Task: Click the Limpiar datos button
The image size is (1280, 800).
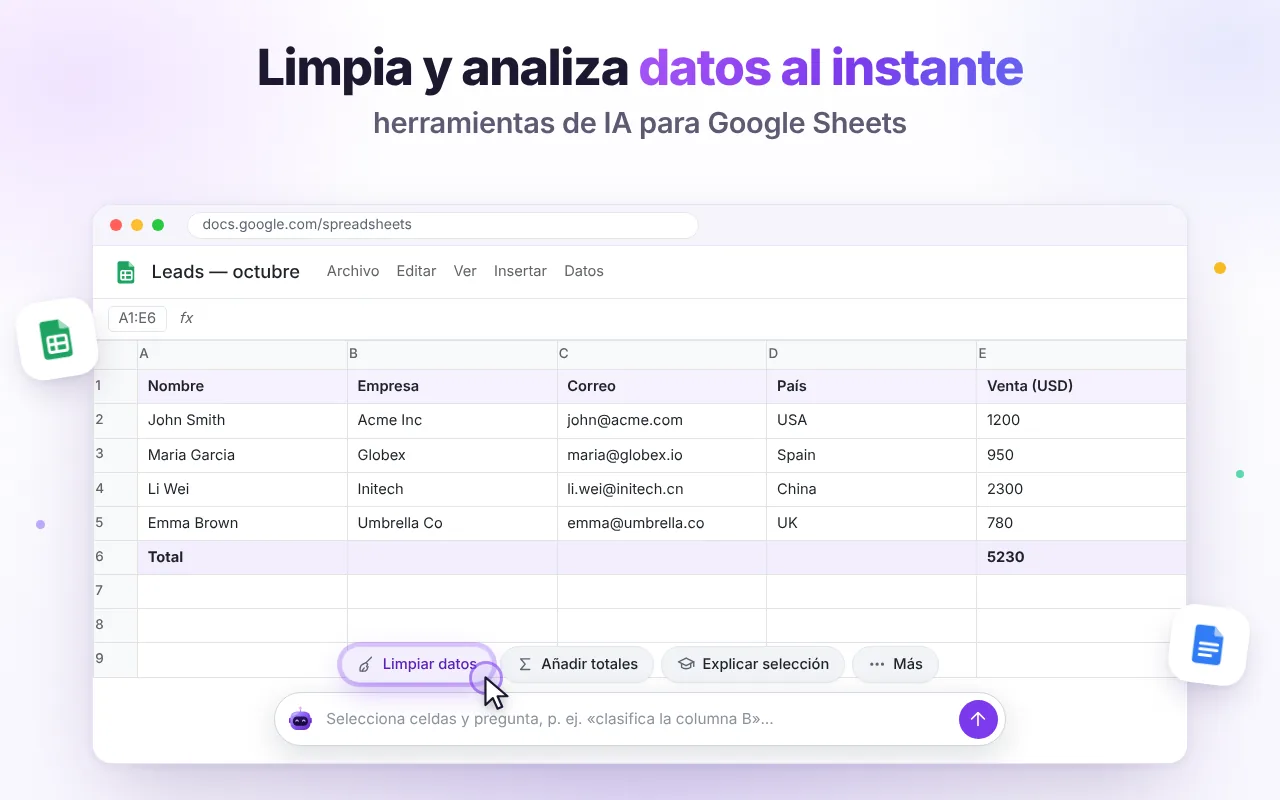Action: click(417, 664)
